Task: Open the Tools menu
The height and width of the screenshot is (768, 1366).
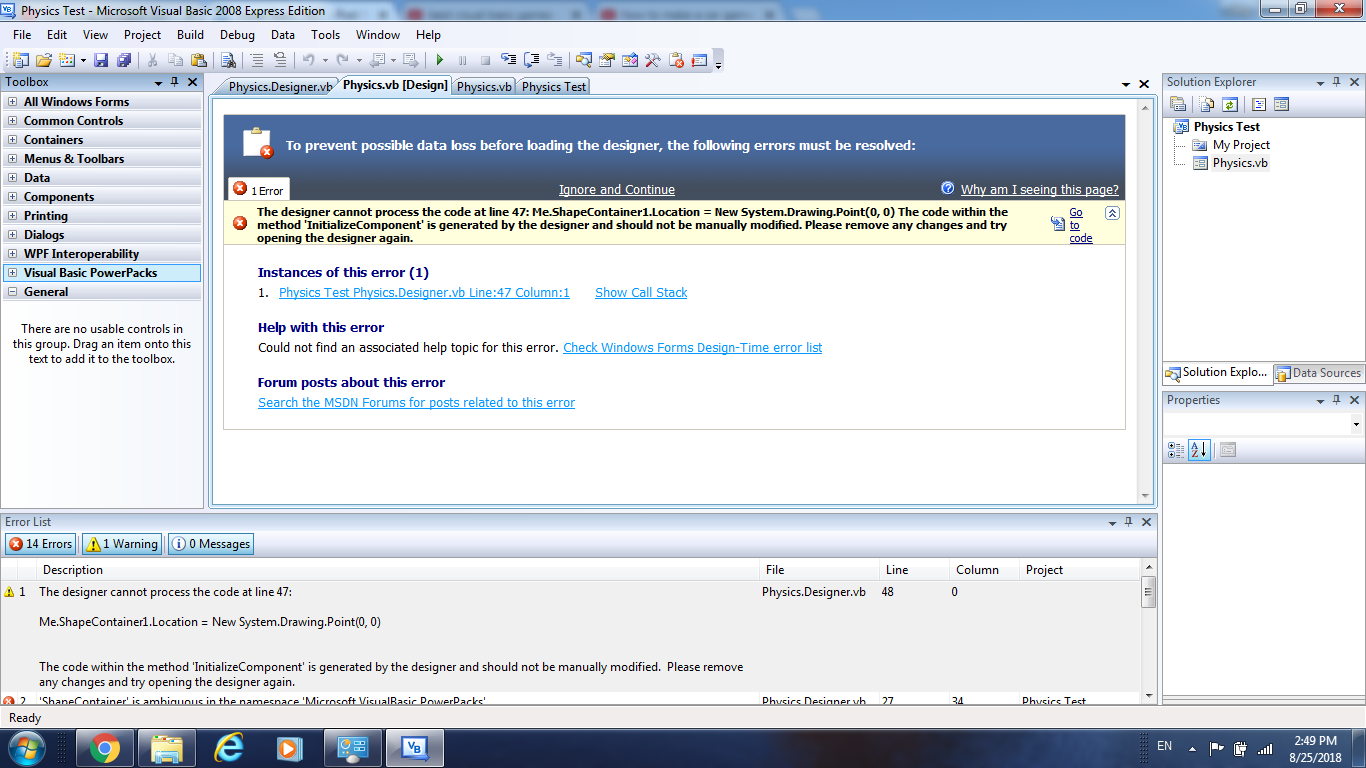Action: [x=326, y=34]
